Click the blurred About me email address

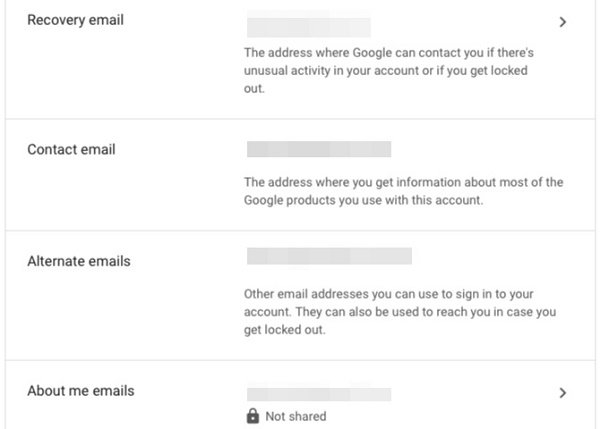point(318,393)
